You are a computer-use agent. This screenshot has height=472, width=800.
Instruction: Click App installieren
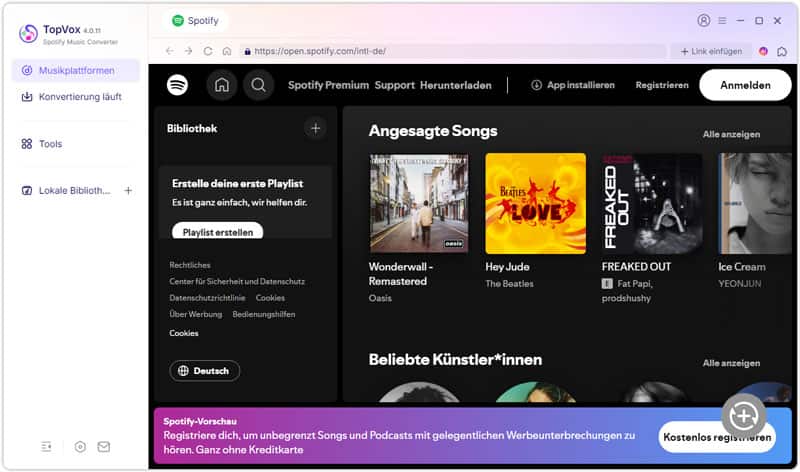coord(573,85)
